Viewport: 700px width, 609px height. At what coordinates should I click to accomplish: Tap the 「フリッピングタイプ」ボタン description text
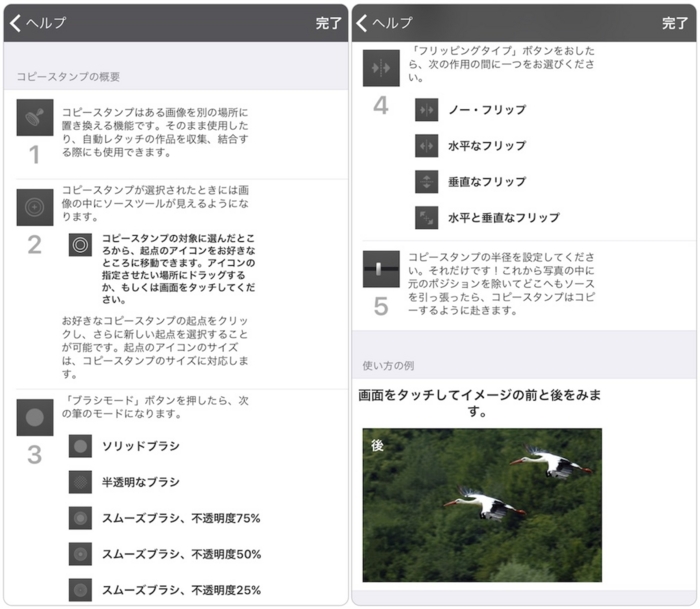[501, 64]
